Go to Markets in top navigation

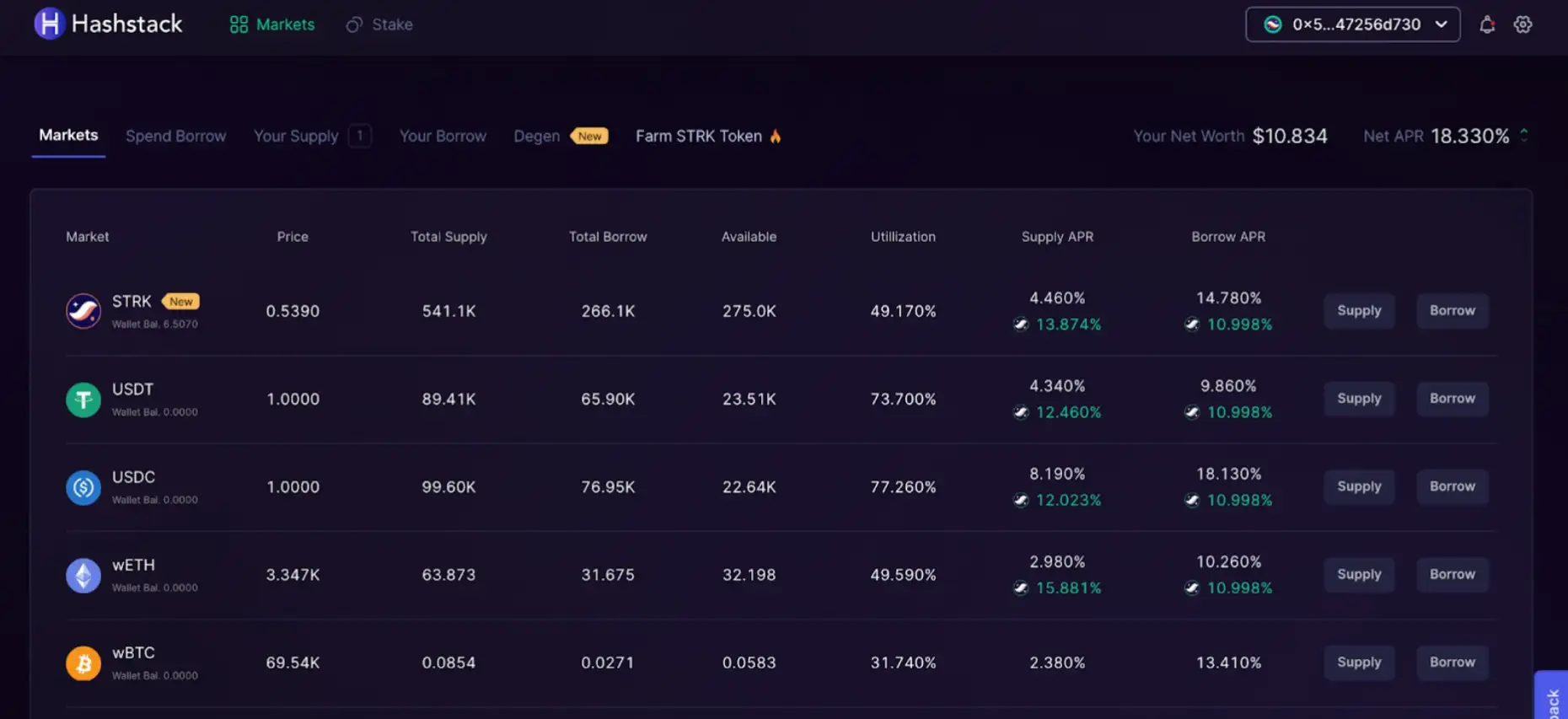(272, 24)
